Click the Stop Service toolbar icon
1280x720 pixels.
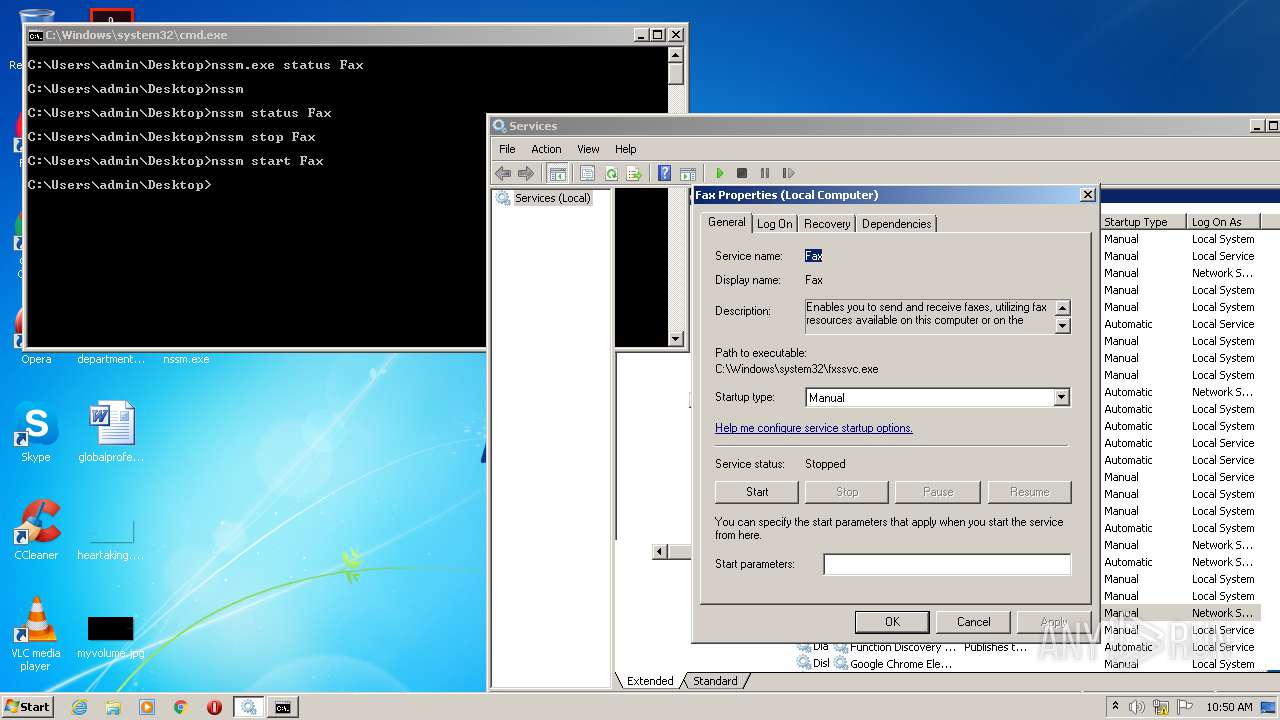tap(742, 173)
